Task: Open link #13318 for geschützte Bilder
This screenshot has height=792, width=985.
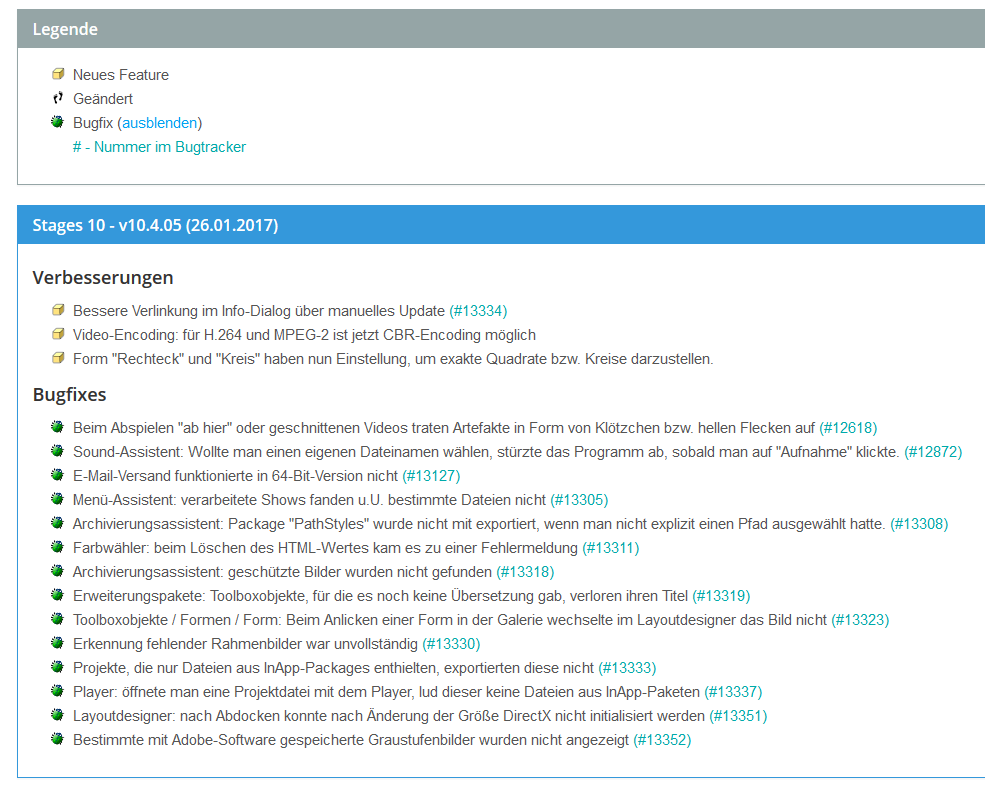Action: [525, 572]
